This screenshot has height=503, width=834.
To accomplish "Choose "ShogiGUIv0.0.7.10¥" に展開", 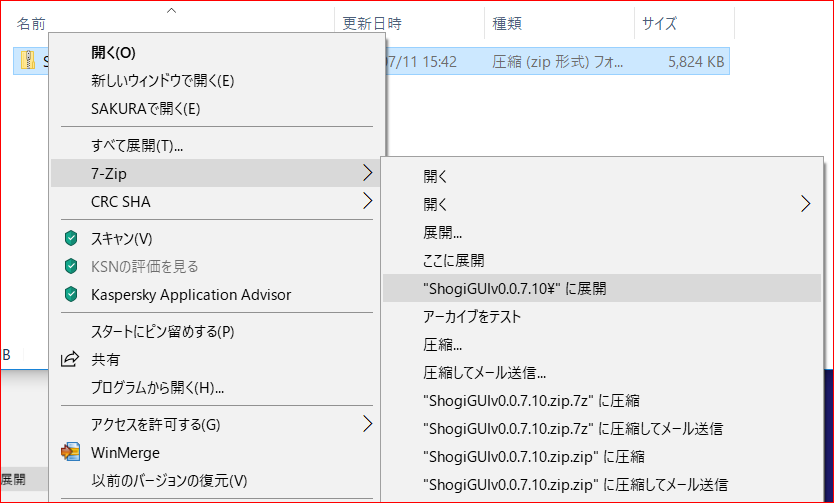I will [x=602, y=288].
